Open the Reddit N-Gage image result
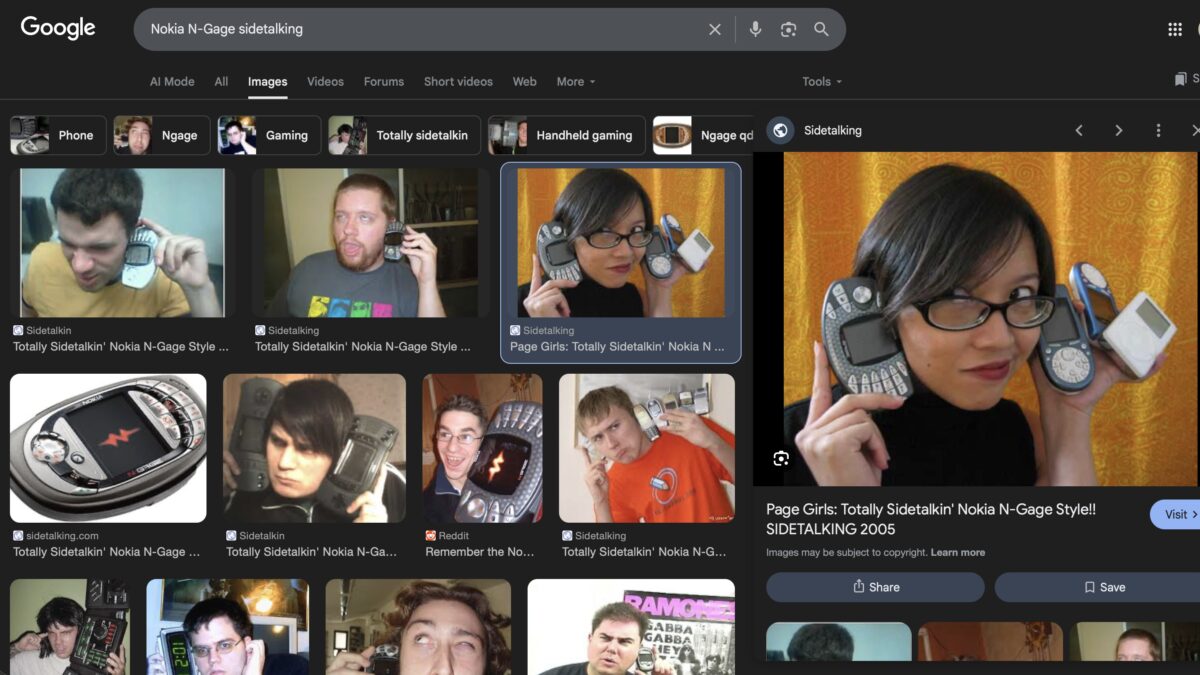The image size is (1200, 675). point(482,448)
